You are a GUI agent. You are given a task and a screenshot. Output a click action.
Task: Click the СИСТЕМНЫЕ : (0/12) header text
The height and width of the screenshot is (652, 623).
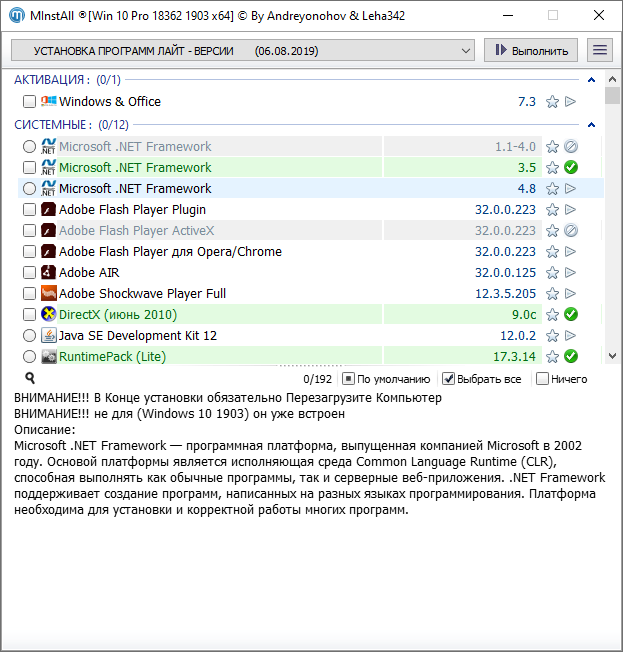click(x=72, y=125)
